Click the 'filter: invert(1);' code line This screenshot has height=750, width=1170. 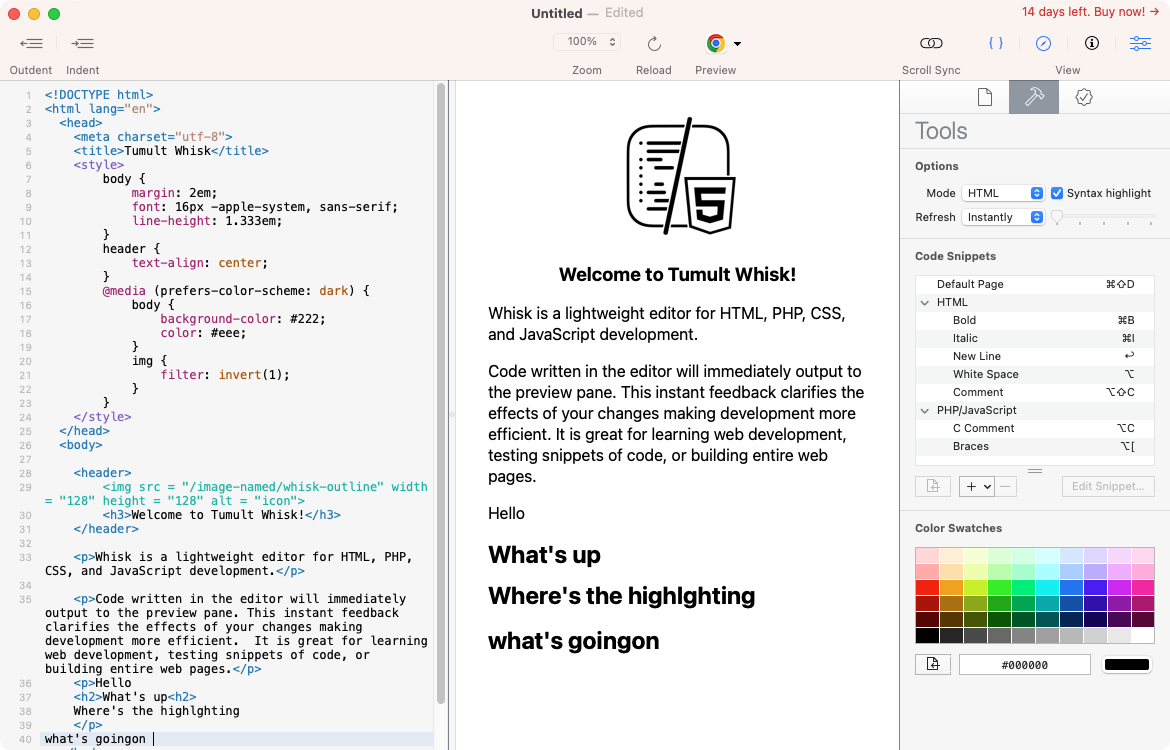[225, 375]
